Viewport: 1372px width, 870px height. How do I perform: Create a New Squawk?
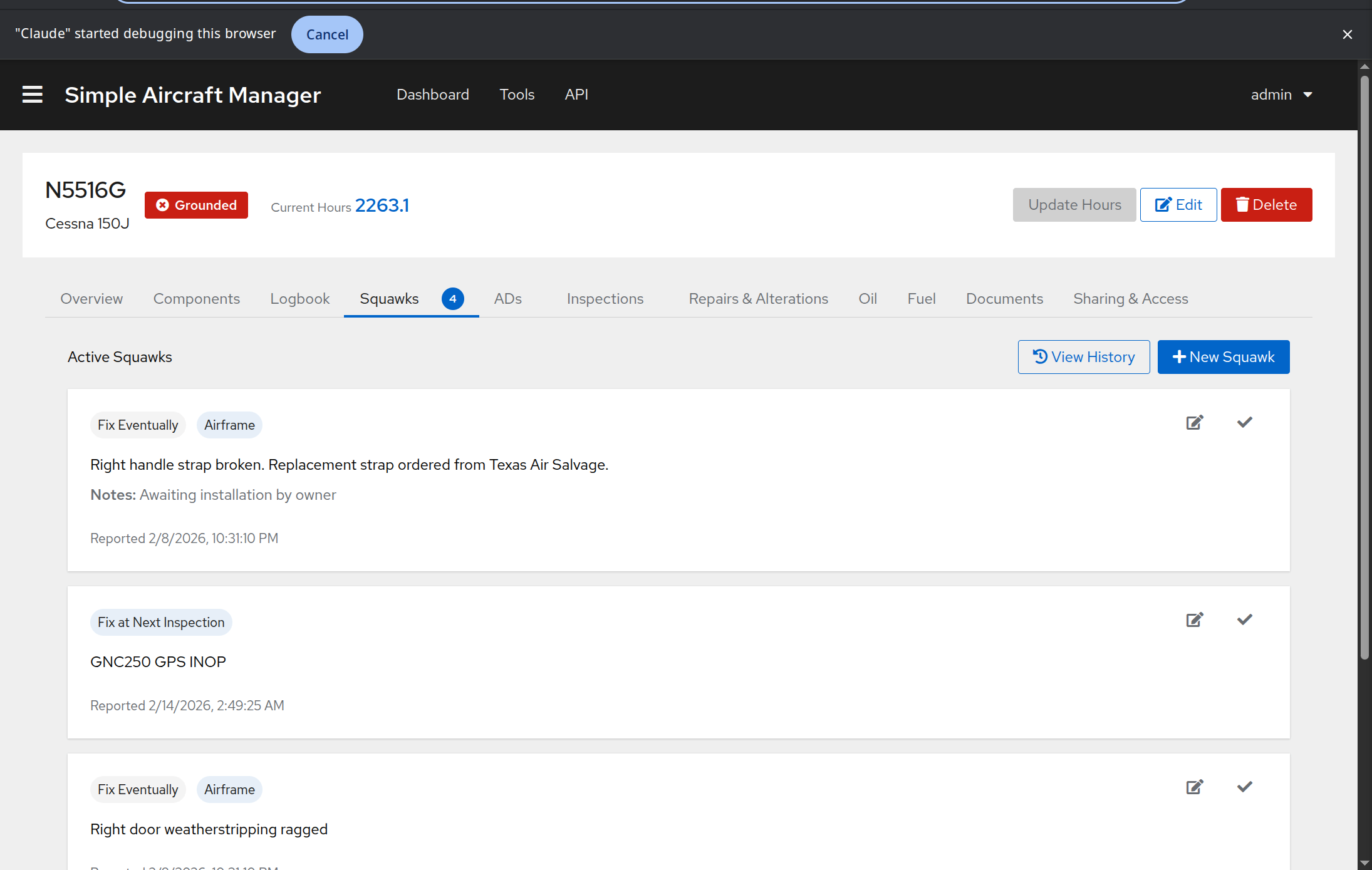tap(1223, 357)
